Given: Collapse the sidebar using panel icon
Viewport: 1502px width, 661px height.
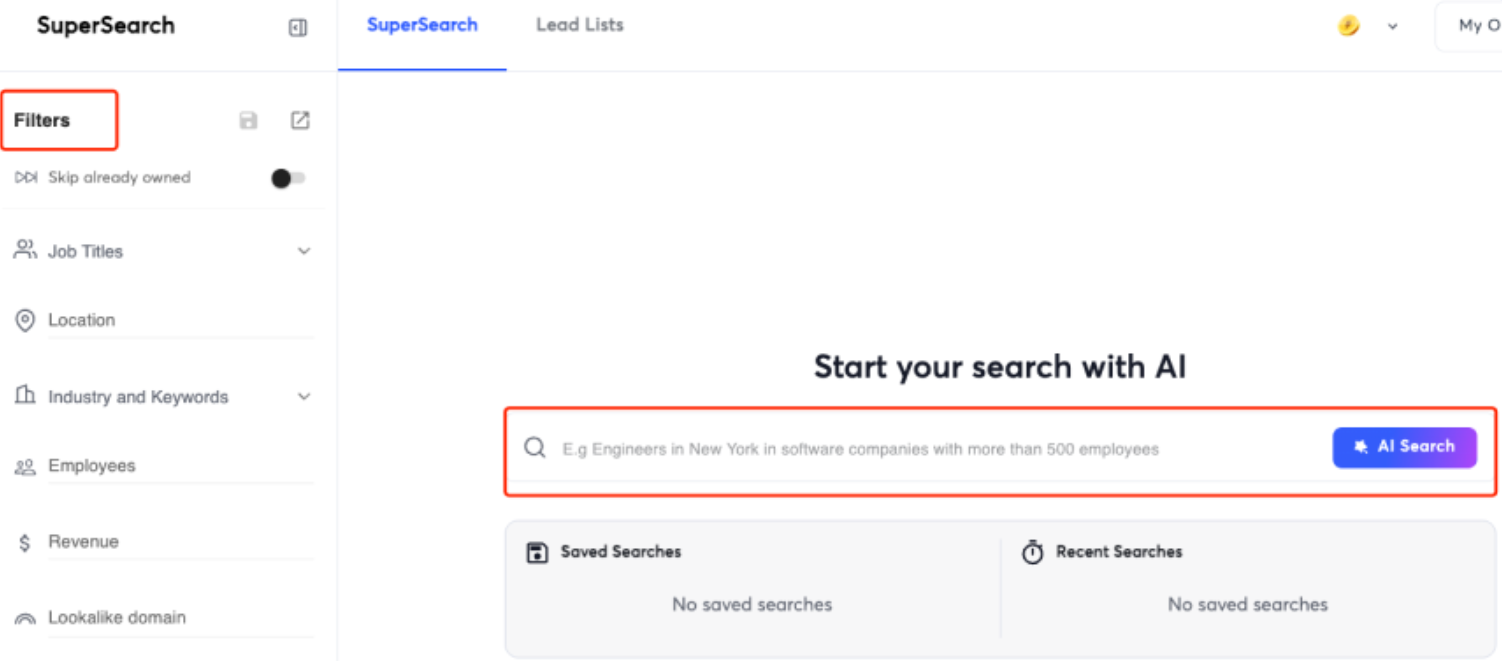Looking at the screenshot, I should point(297,28).
